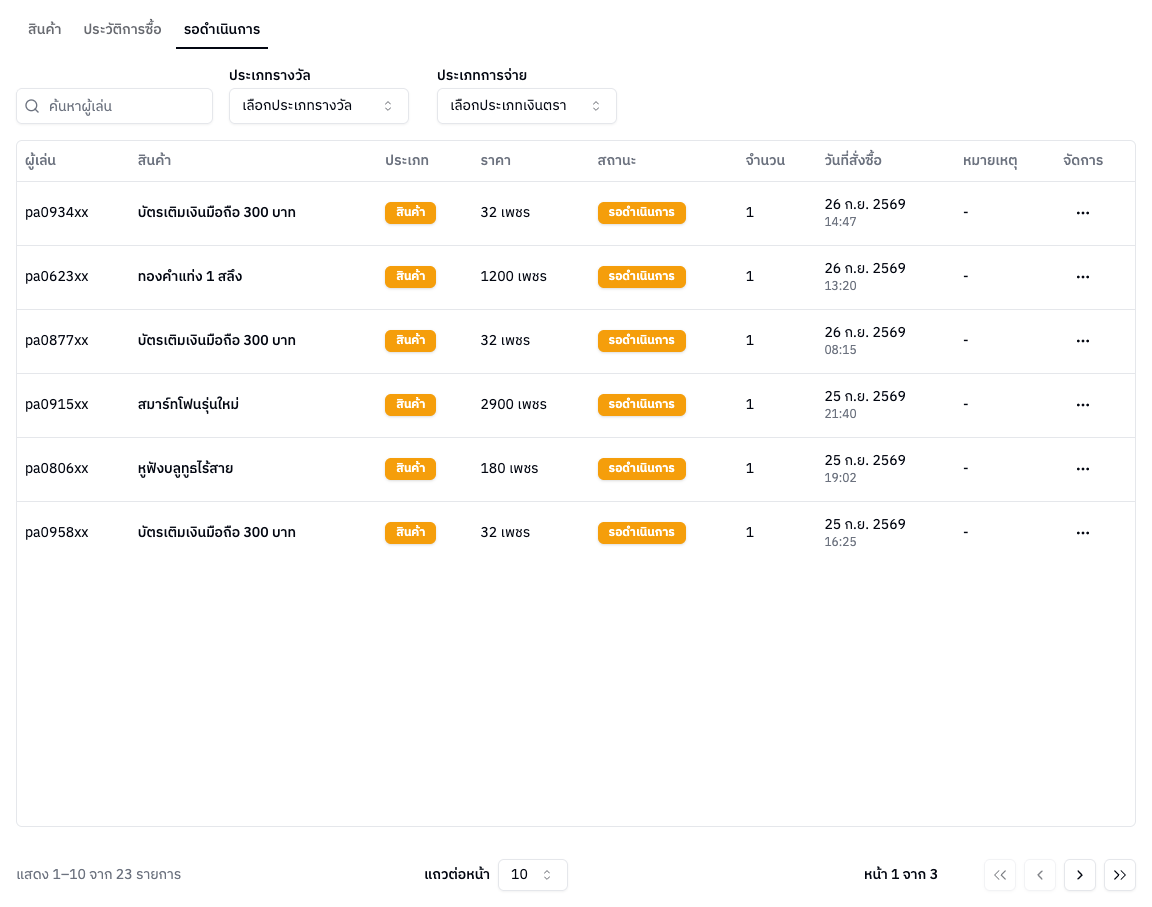Open actions menu for player pa0623xx
This screenshot has height=907, width=1152.
pos(1082,277)
